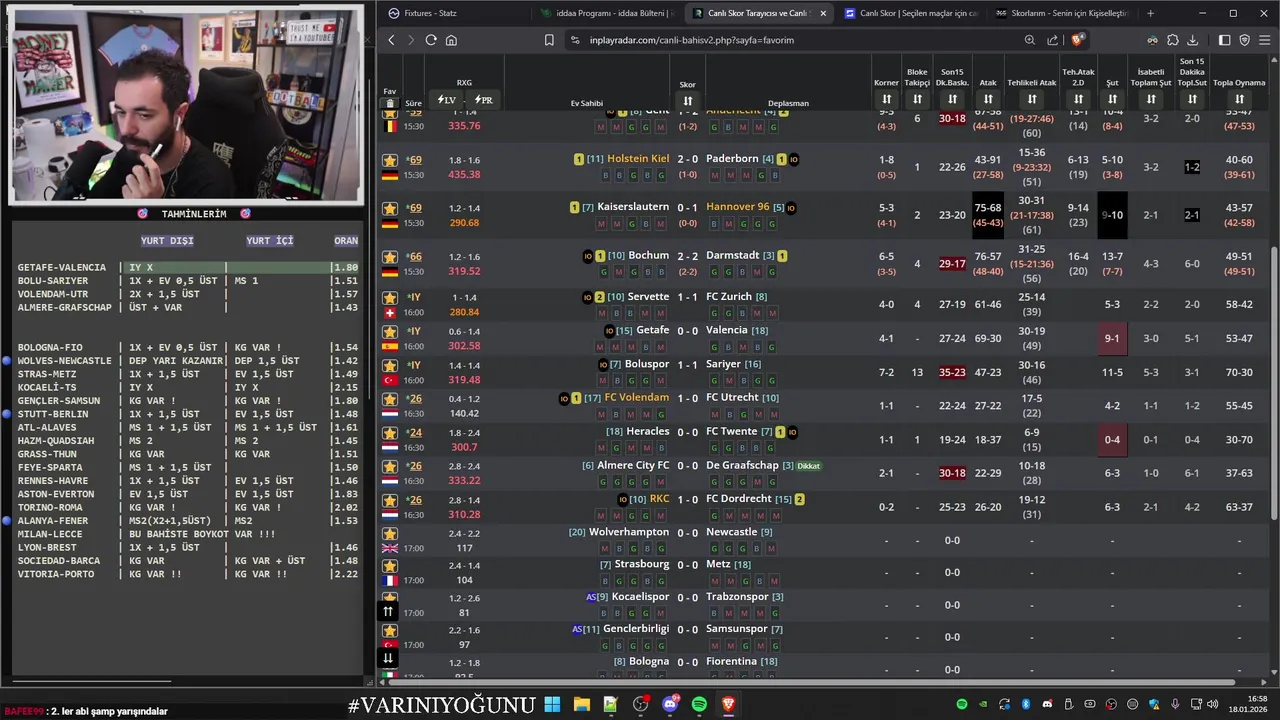Open browser extensions puzzle icon
The height and width of the screenshot is (720, 1280).
(1173, 40)
